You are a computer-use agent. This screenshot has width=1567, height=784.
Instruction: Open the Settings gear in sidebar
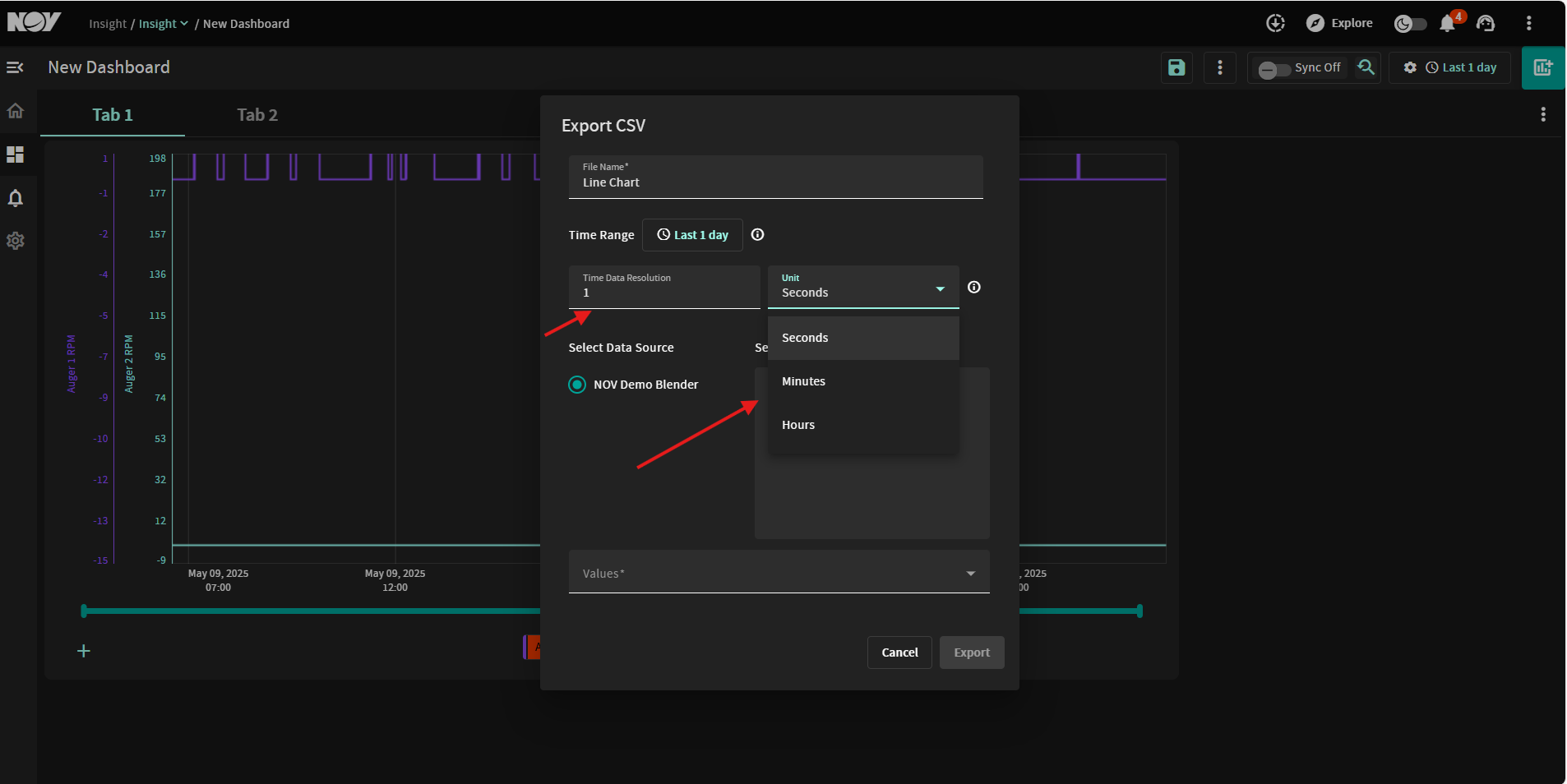[16, 241]
